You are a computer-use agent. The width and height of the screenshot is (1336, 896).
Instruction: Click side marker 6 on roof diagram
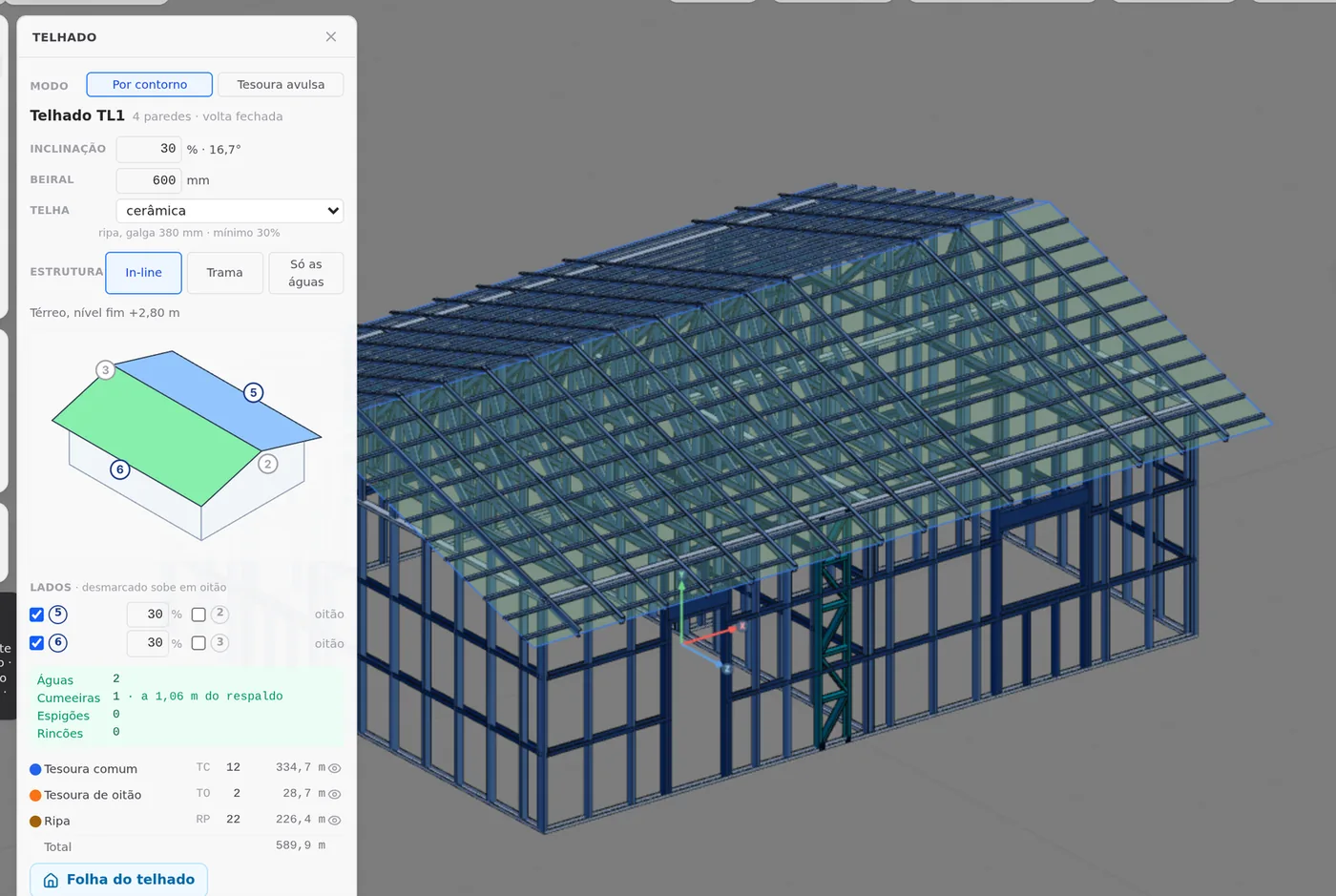120,469
